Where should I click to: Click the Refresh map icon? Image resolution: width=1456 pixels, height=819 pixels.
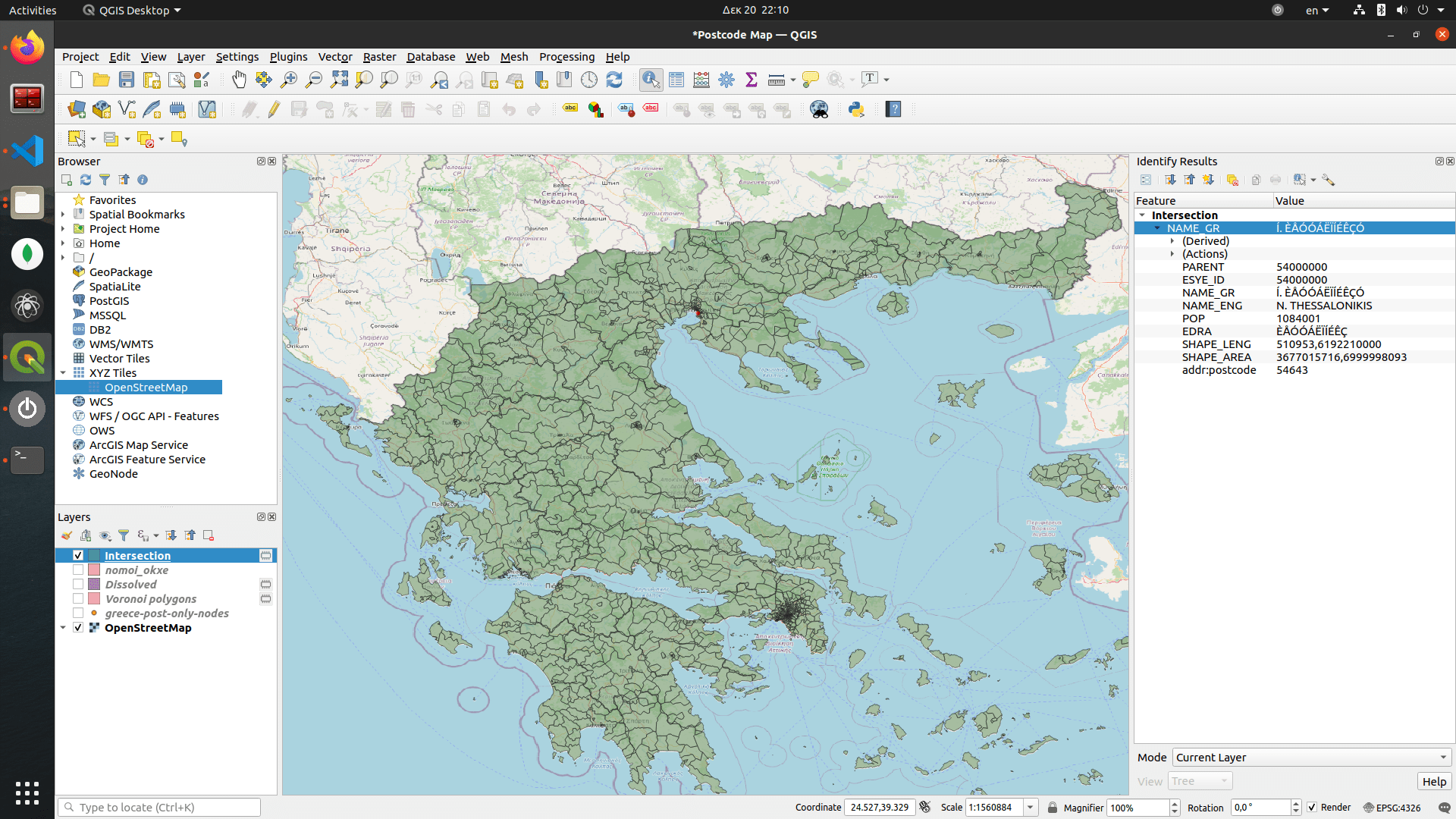(x=614, y=80)
